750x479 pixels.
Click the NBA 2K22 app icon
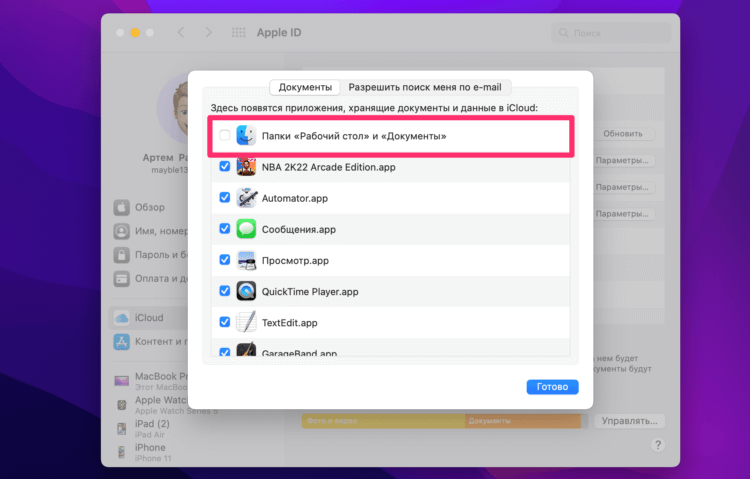pyautogui.click(x=246, y=167)
